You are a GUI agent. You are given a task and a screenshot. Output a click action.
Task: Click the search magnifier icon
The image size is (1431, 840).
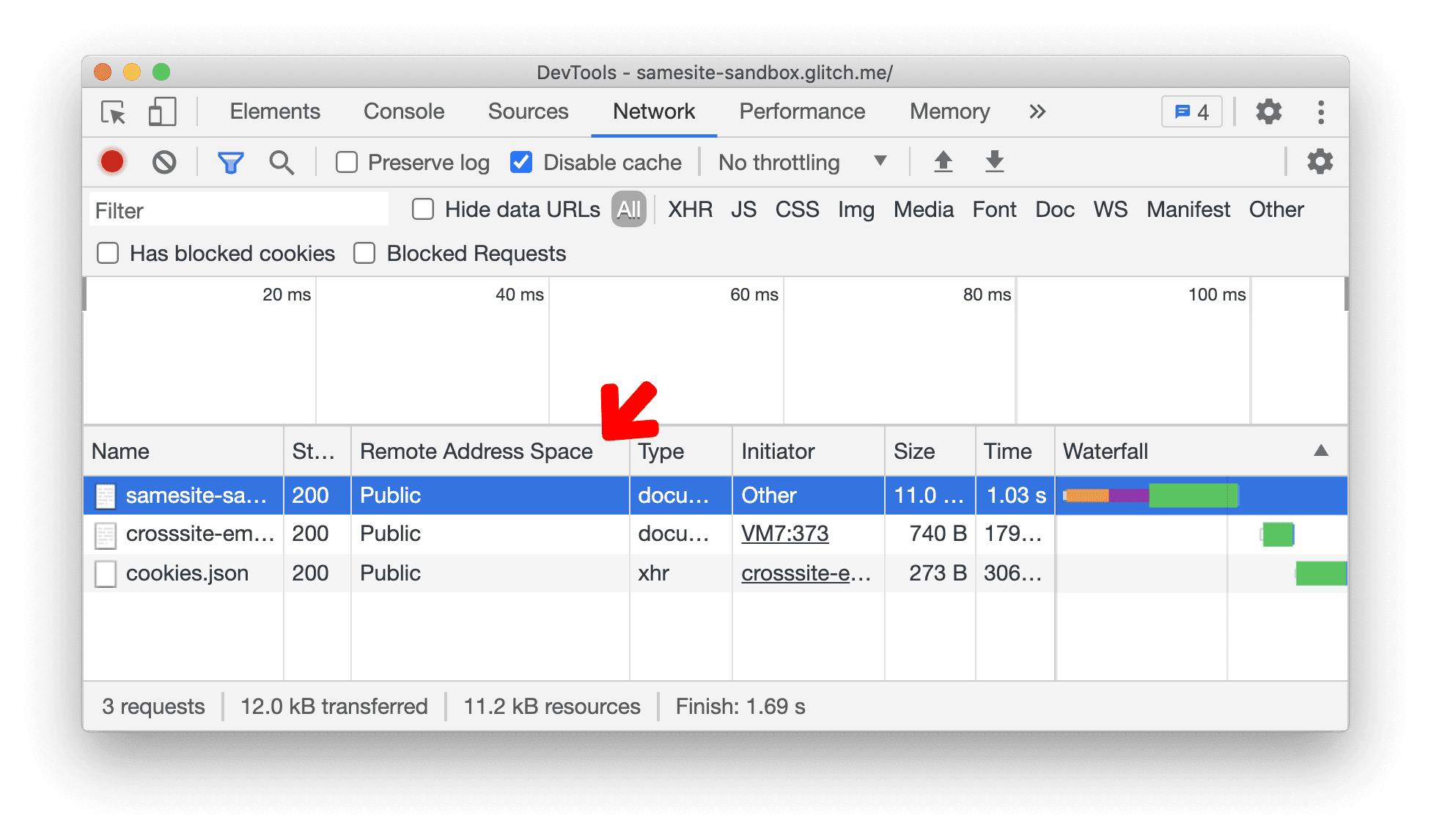click(x=280, y=162)
